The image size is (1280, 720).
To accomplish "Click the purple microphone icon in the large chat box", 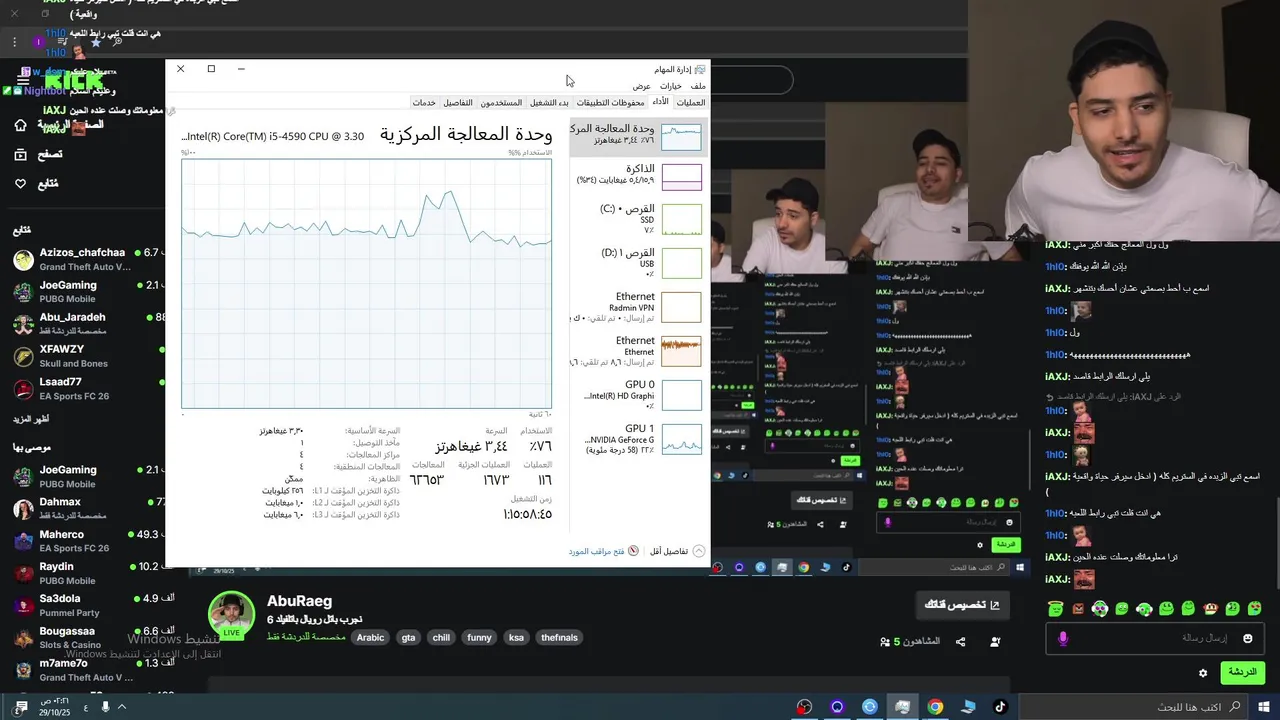I will point(1063,638).
